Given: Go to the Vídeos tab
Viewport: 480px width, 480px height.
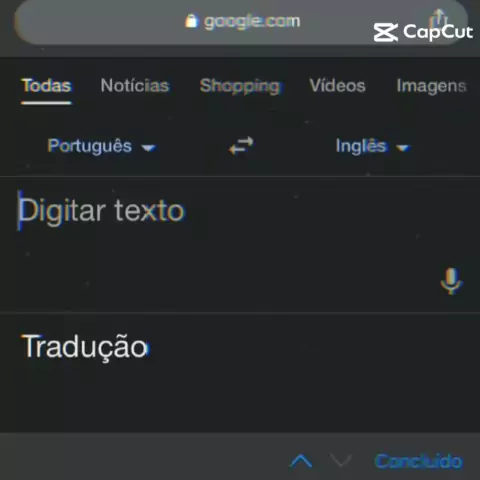Looking at the screenshot, I should pos(337,86).
